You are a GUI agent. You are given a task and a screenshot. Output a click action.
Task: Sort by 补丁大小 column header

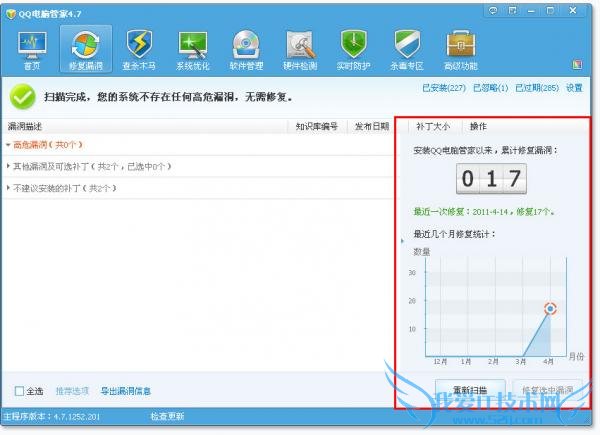point(433,127)
